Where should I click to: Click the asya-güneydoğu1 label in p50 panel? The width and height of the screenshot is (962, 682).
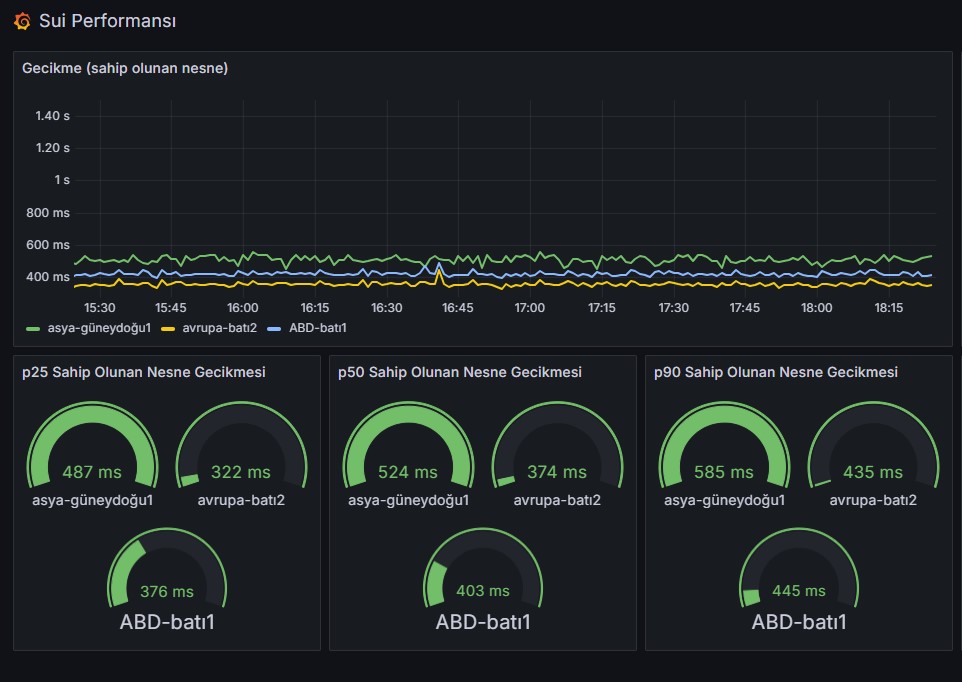(x=409, y=500)
